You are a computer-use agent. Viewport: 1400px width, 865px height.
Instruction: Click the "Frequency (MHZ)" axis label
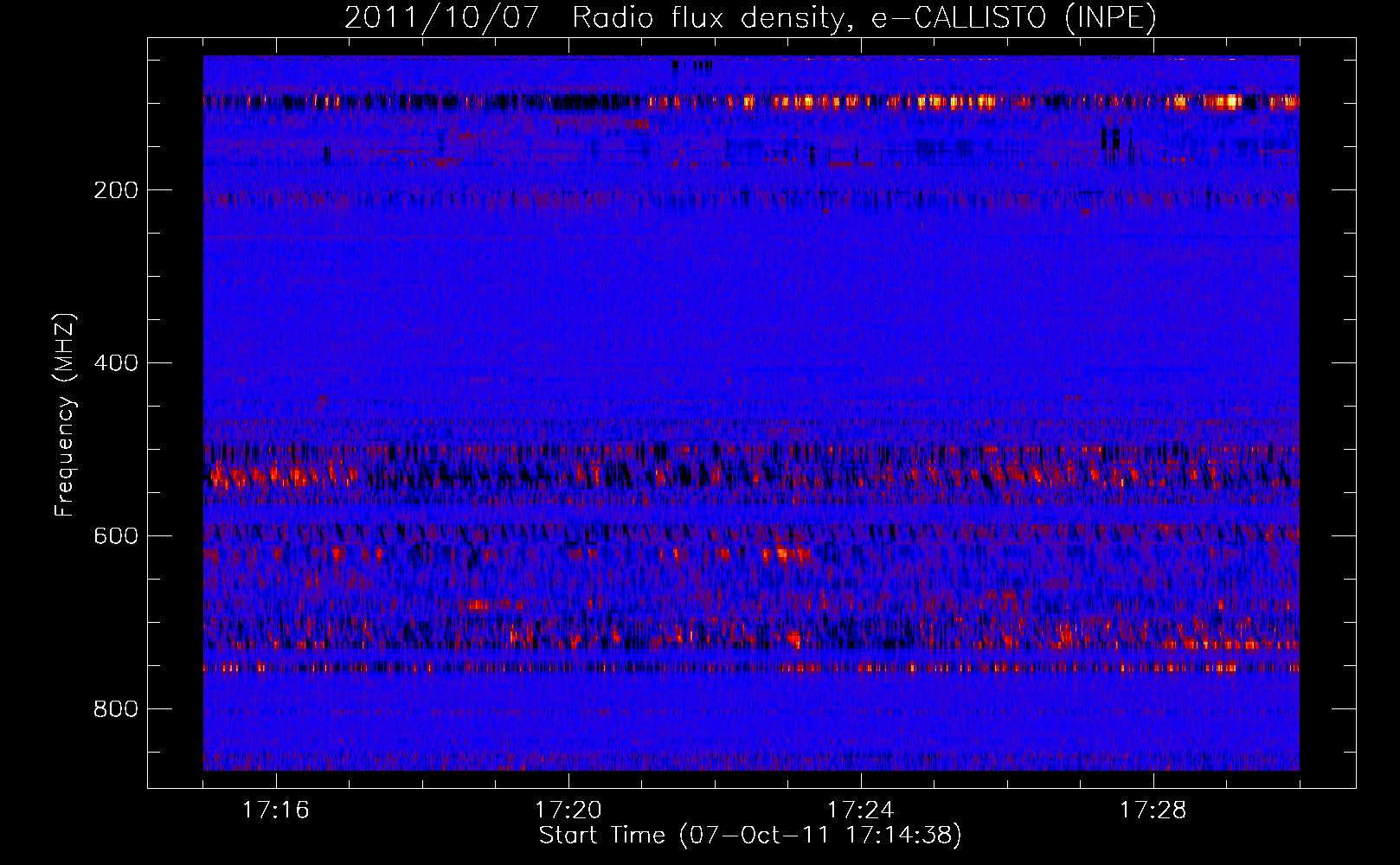pos(65,414)
